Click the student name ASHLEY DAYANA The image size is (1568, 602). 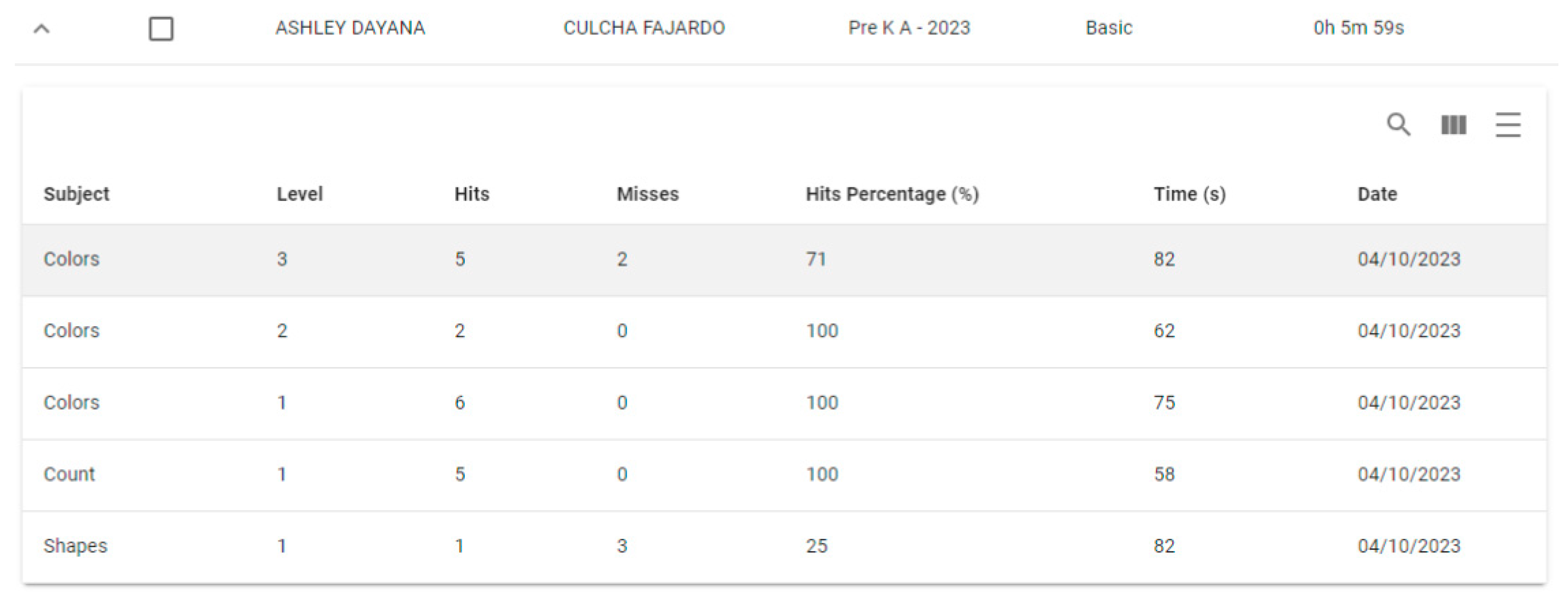[x=350, y=28]
